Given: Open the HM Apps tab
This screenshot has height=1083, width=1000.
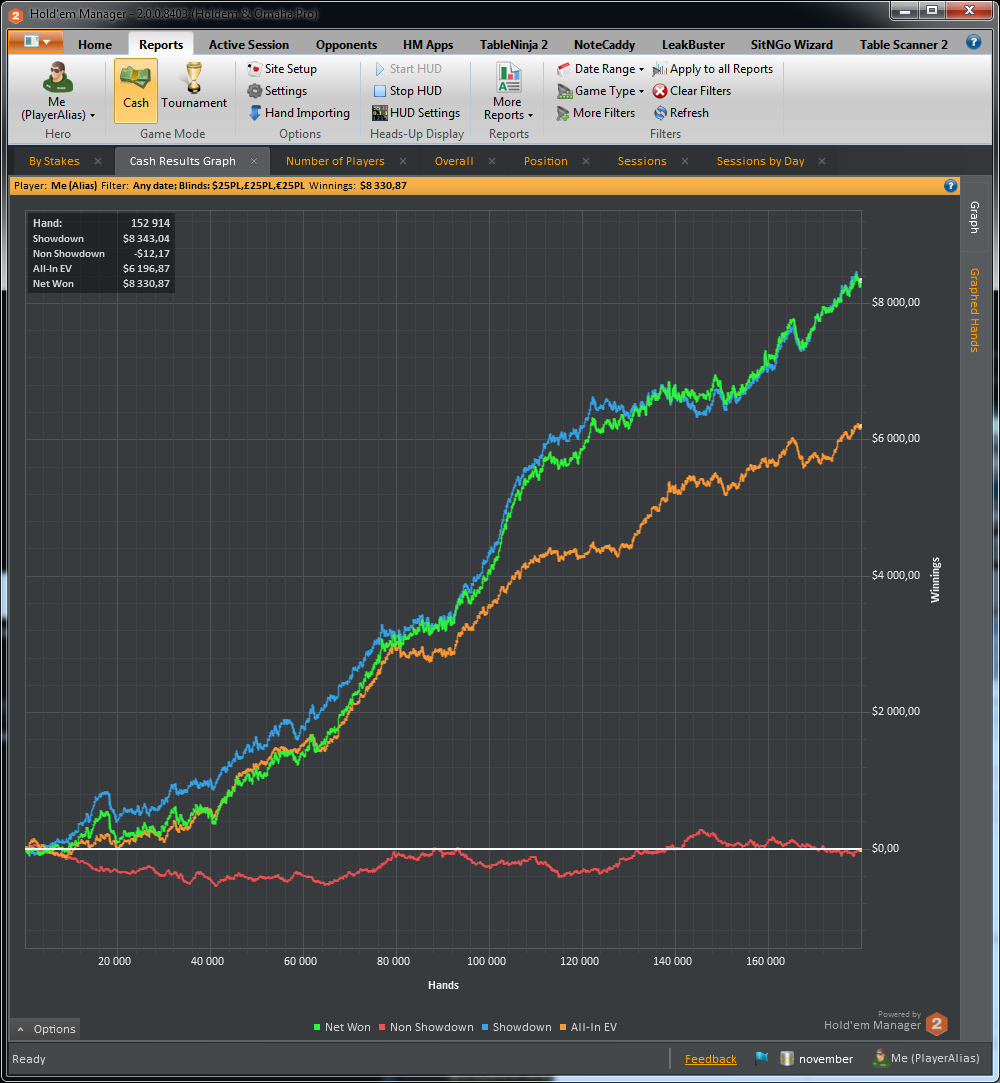Looking at the screenshot, I should pos(428,45).
